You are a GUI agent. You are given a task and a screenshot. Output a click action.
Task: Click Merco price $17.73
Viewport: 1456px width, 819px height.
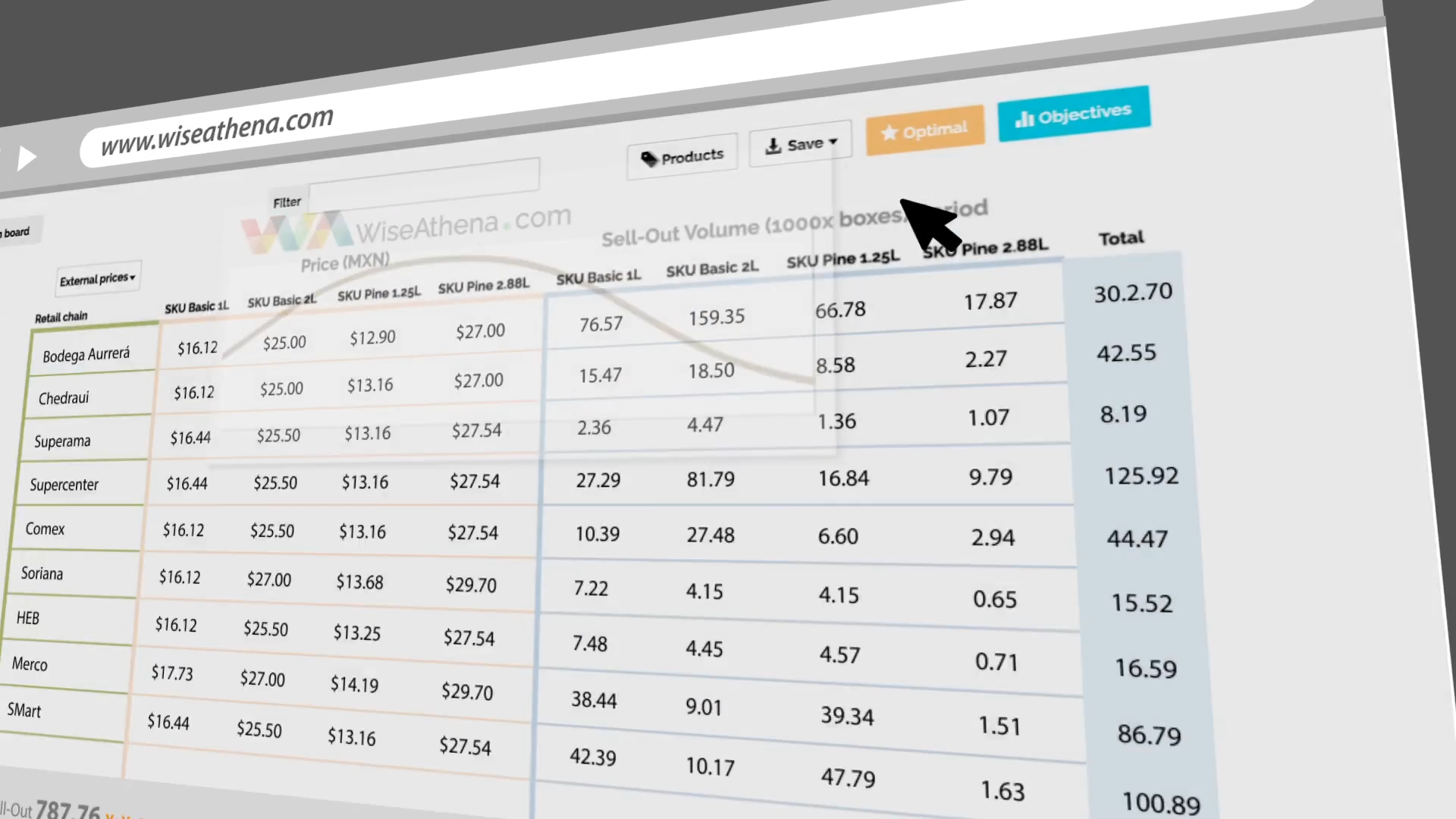point(172,673)
